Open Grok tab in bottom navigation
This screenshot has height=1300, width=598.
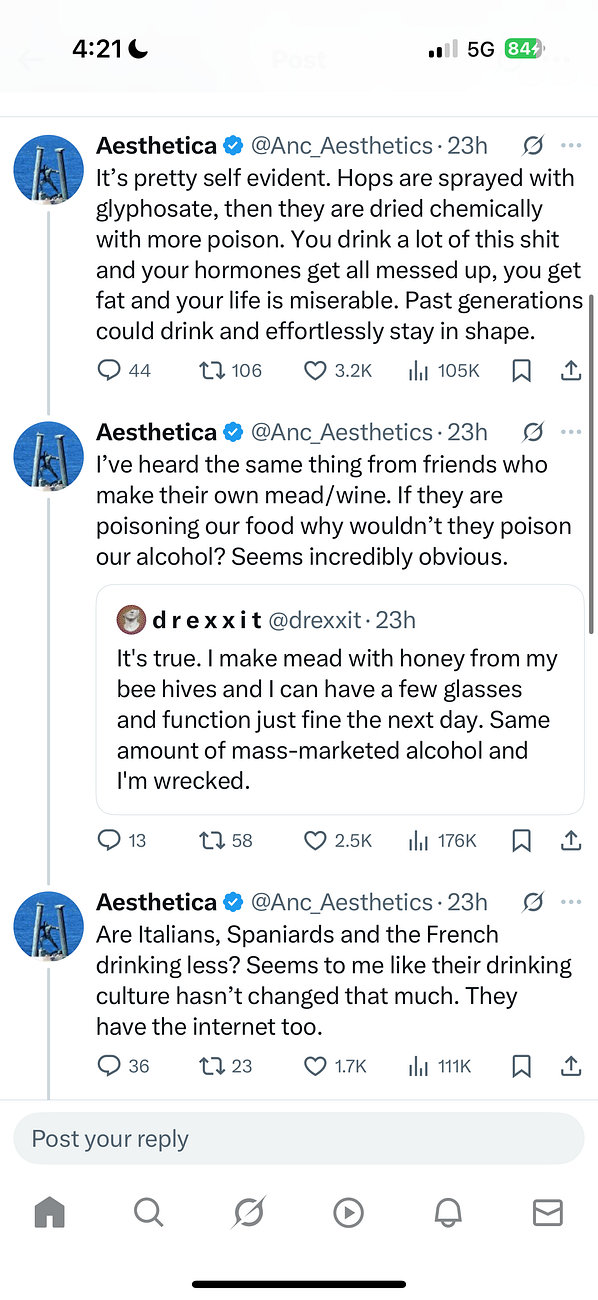(x=248, y=1213)
